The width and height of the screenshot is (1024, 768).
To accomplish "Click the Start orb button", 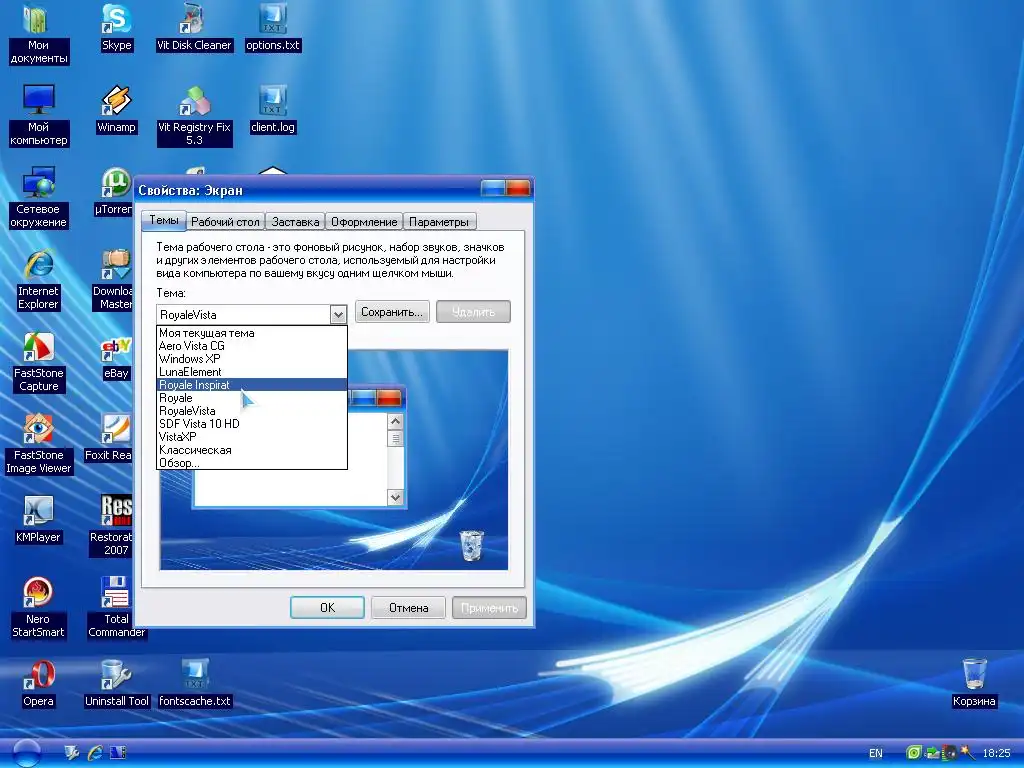I will click(x=26, y=753).
